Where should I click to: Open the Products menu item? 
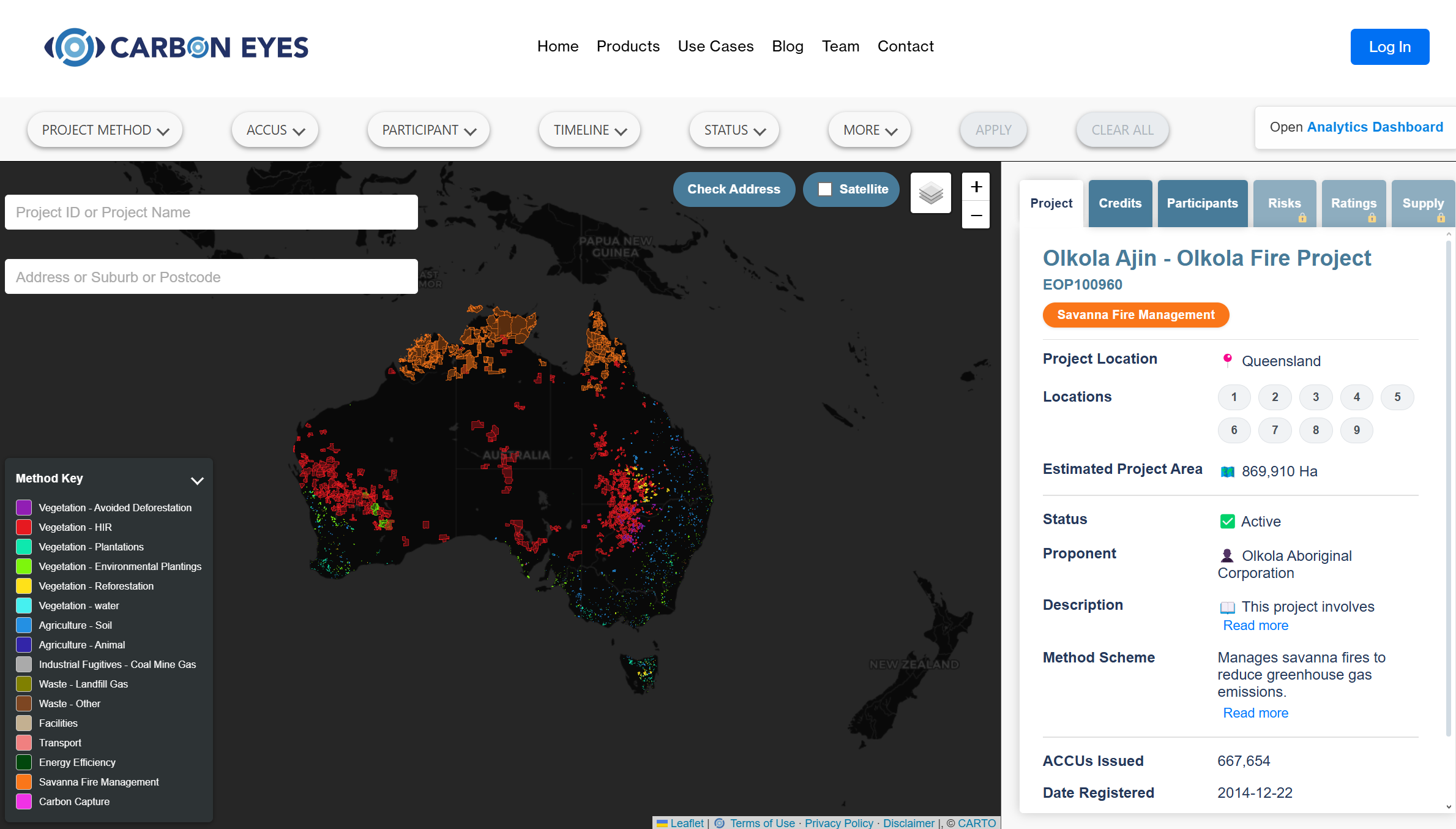[628, 47]
